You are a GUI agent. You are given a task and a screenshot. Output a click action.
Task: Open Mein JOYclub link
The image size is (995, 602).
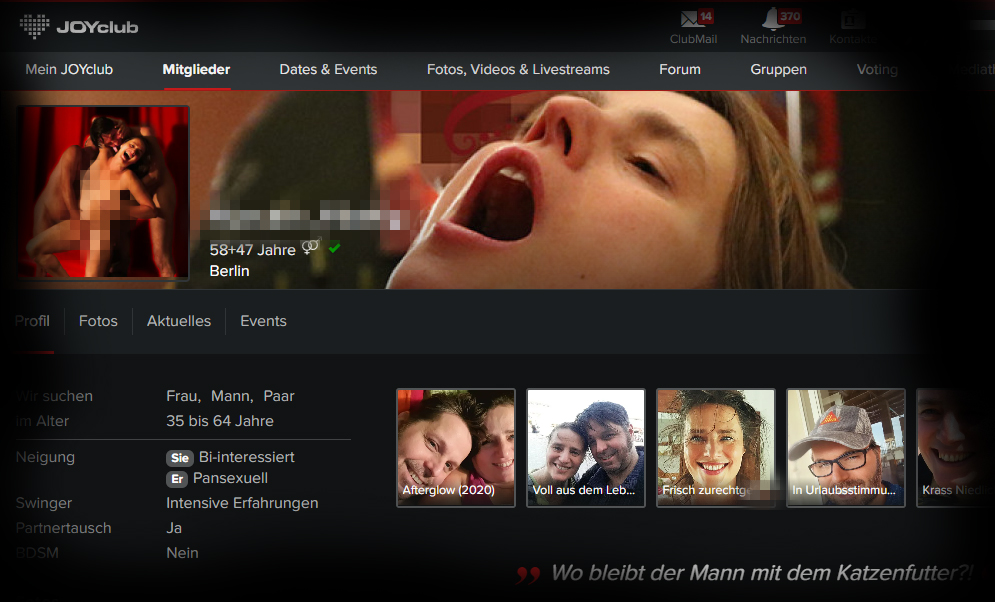click(x=69, y=70)
